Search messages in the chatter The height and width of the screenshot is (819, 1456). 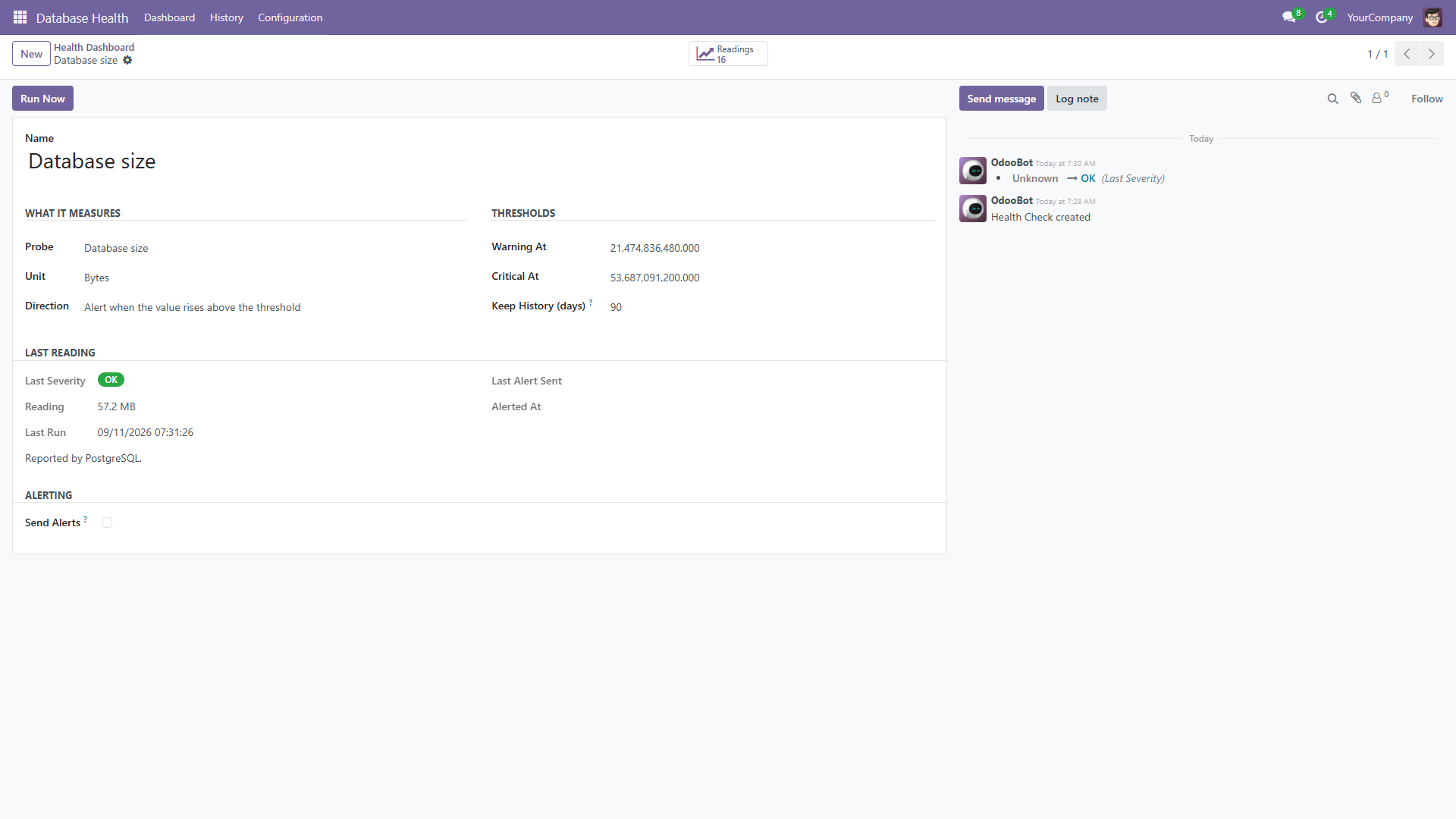click(1332, 99)
